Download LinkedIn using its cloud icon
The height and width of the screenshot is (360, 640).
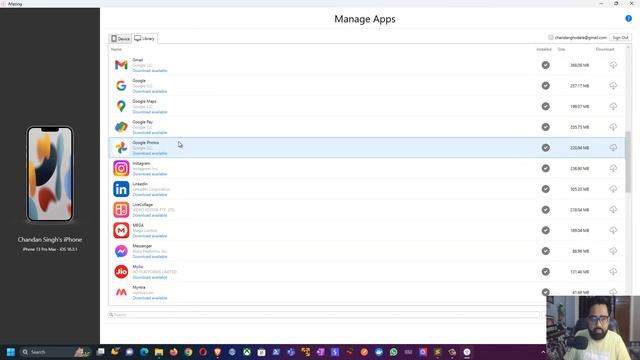pos(613,189)
